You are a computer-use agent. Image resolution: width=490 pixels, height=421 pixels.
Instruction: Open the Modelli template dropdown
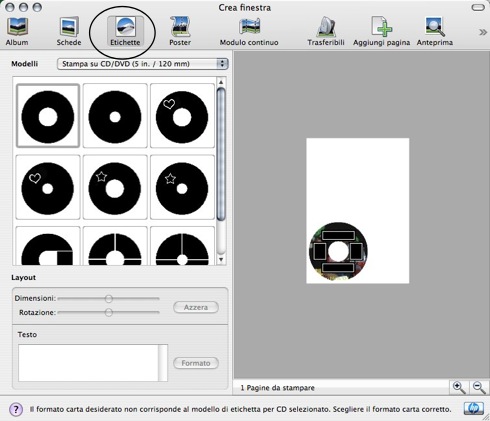coord(142,64)
